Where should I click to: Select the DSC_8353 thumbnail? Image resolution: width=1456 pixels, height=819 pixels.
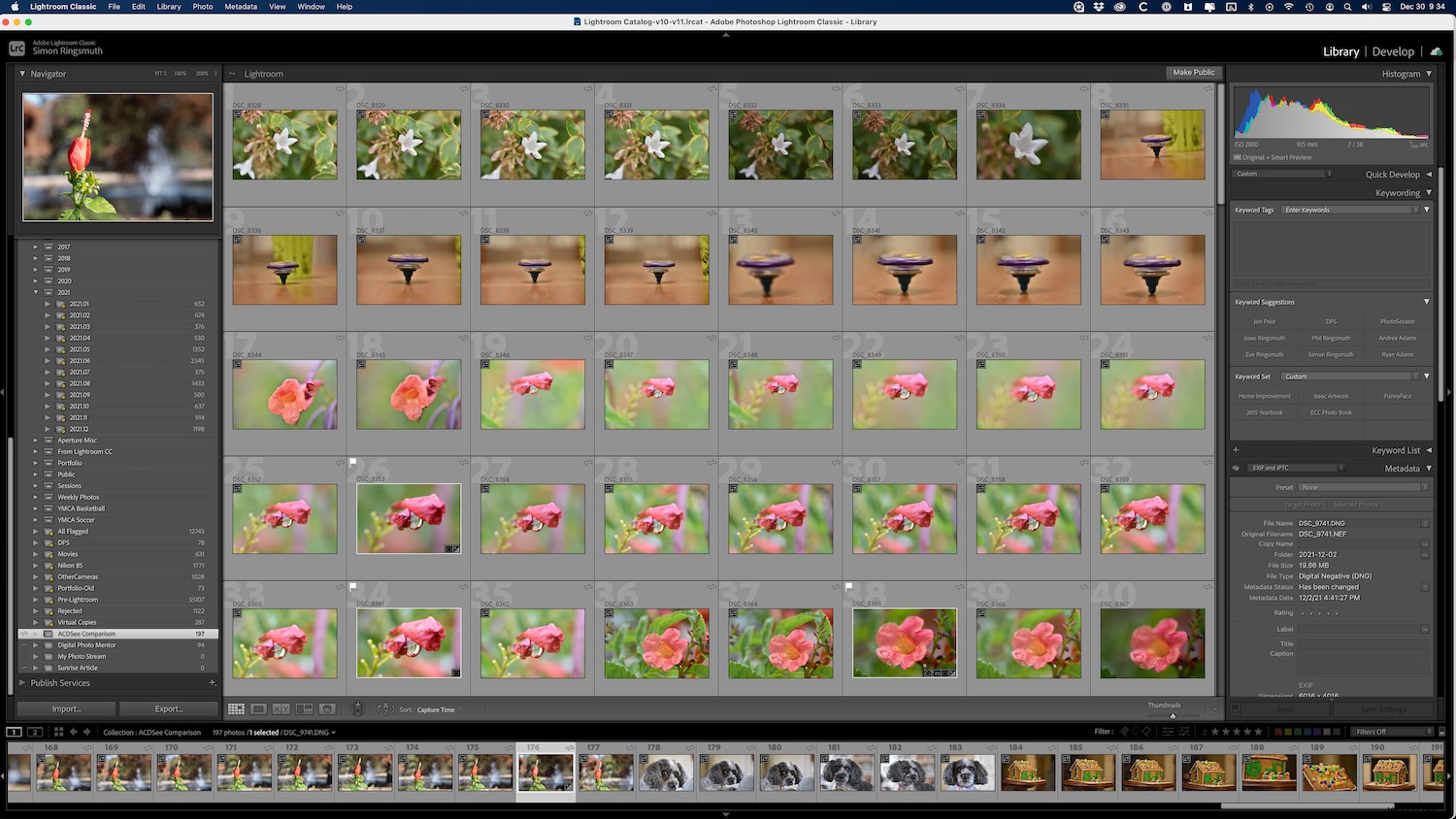click(x=408, y=517)
